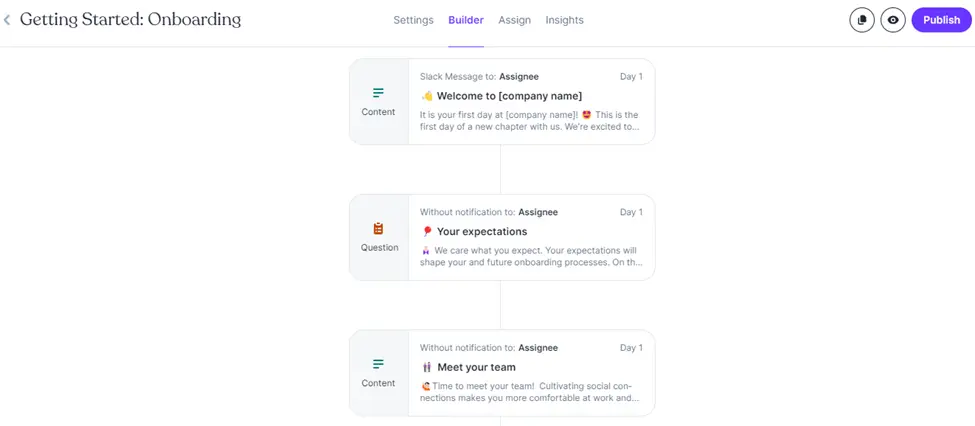Switch to the Settings tab
Image resolution: width=975 pixels, height=426 pixels.
pyautogui.click(x=414, y=20)
